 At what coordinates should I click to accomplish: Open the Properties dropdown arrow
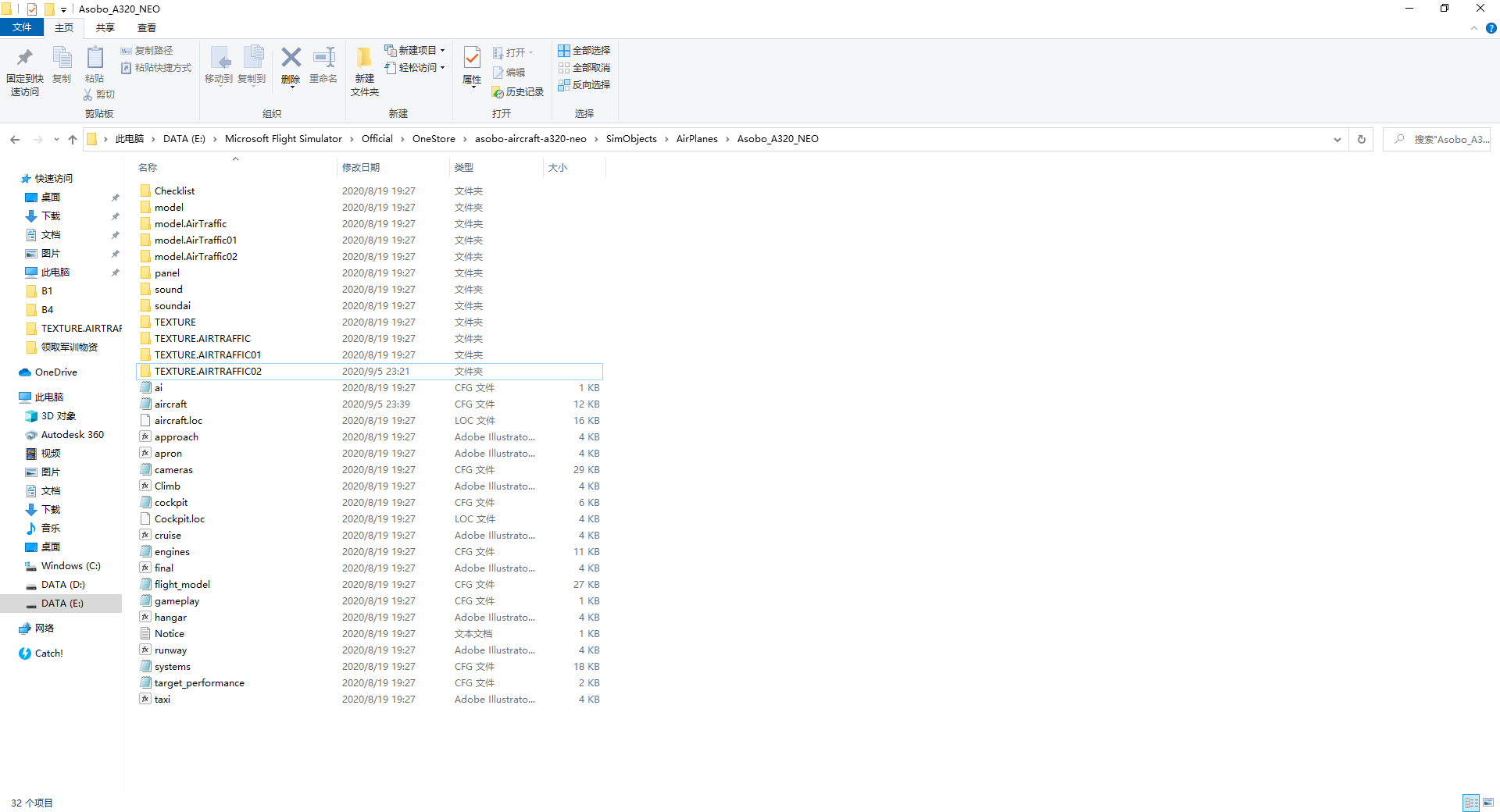[x=472, y=87]
